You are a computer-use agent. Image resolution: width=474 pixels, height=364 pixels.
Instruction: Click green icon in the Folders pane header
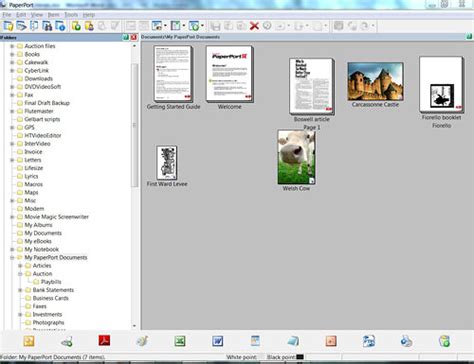(126, 37)
